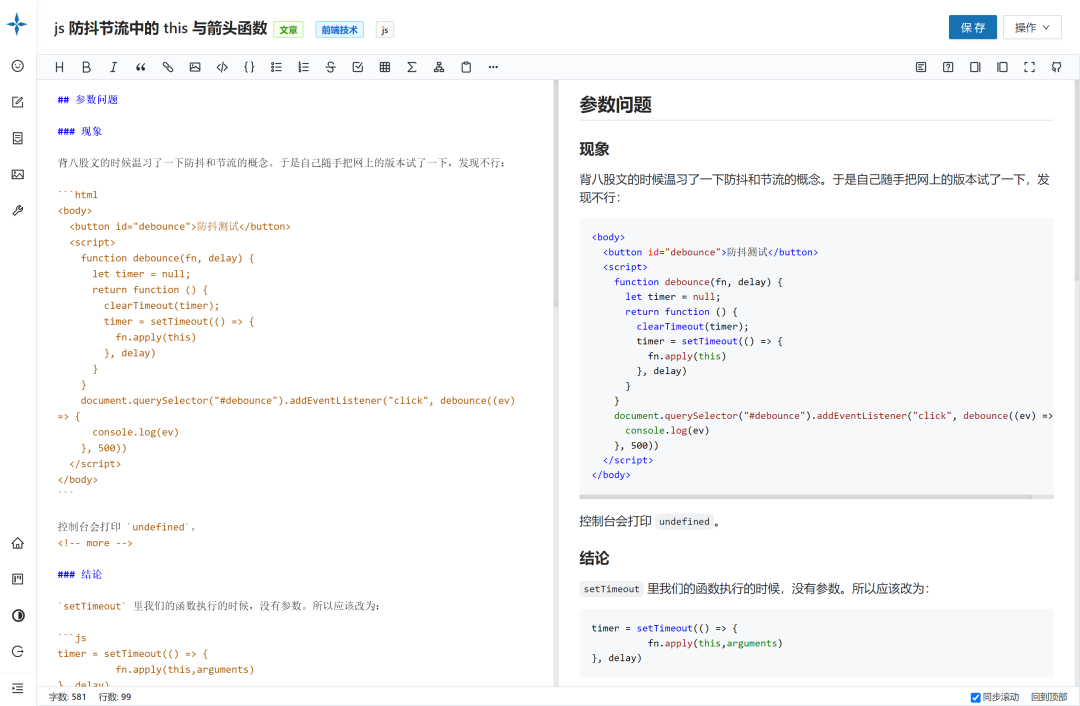1080x706 pixels.
Task: Click the 'undefined' inline code in preview
Action: [684, 521]
